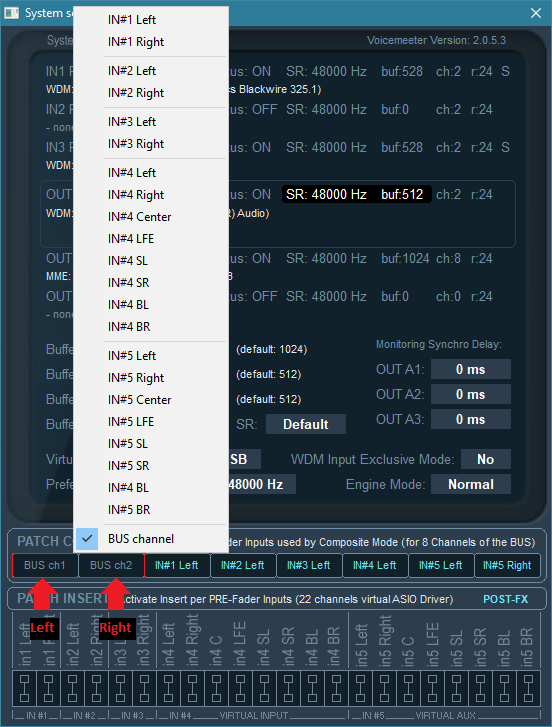Toggle the in4 C insert switch

(216, 689)
